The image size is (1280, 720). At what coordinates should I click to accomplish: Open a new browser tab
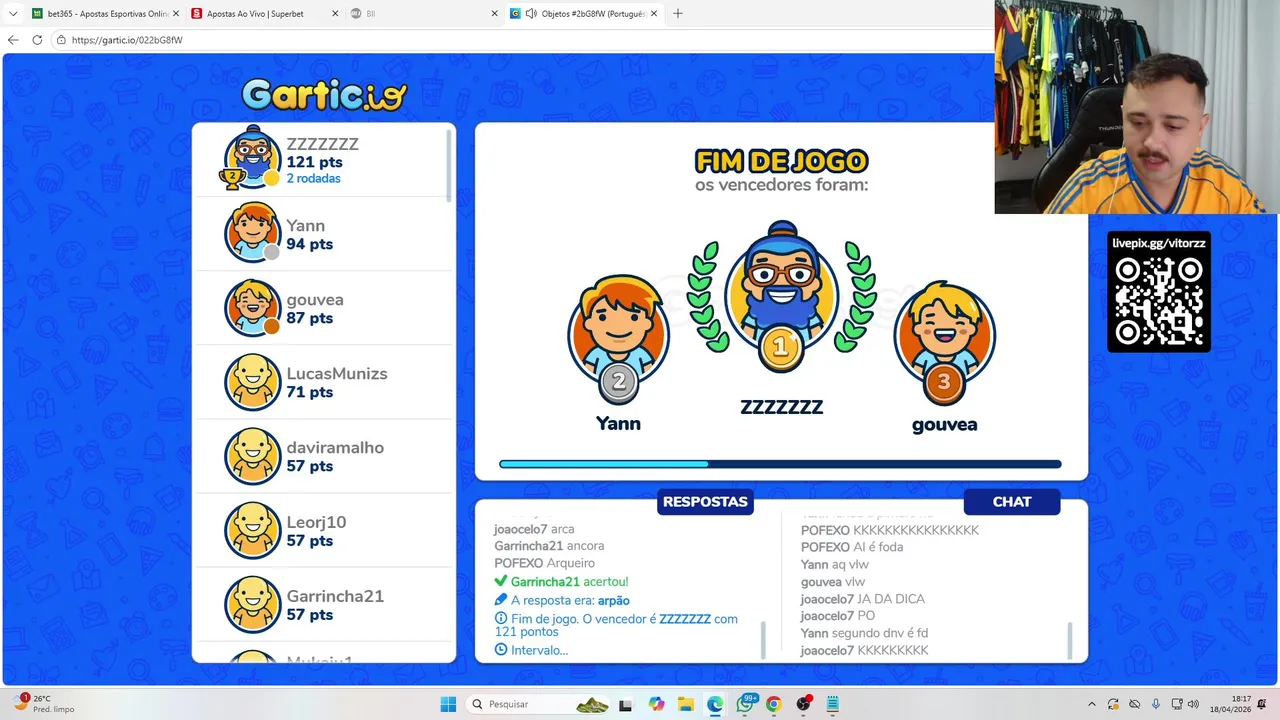(678, 14)
